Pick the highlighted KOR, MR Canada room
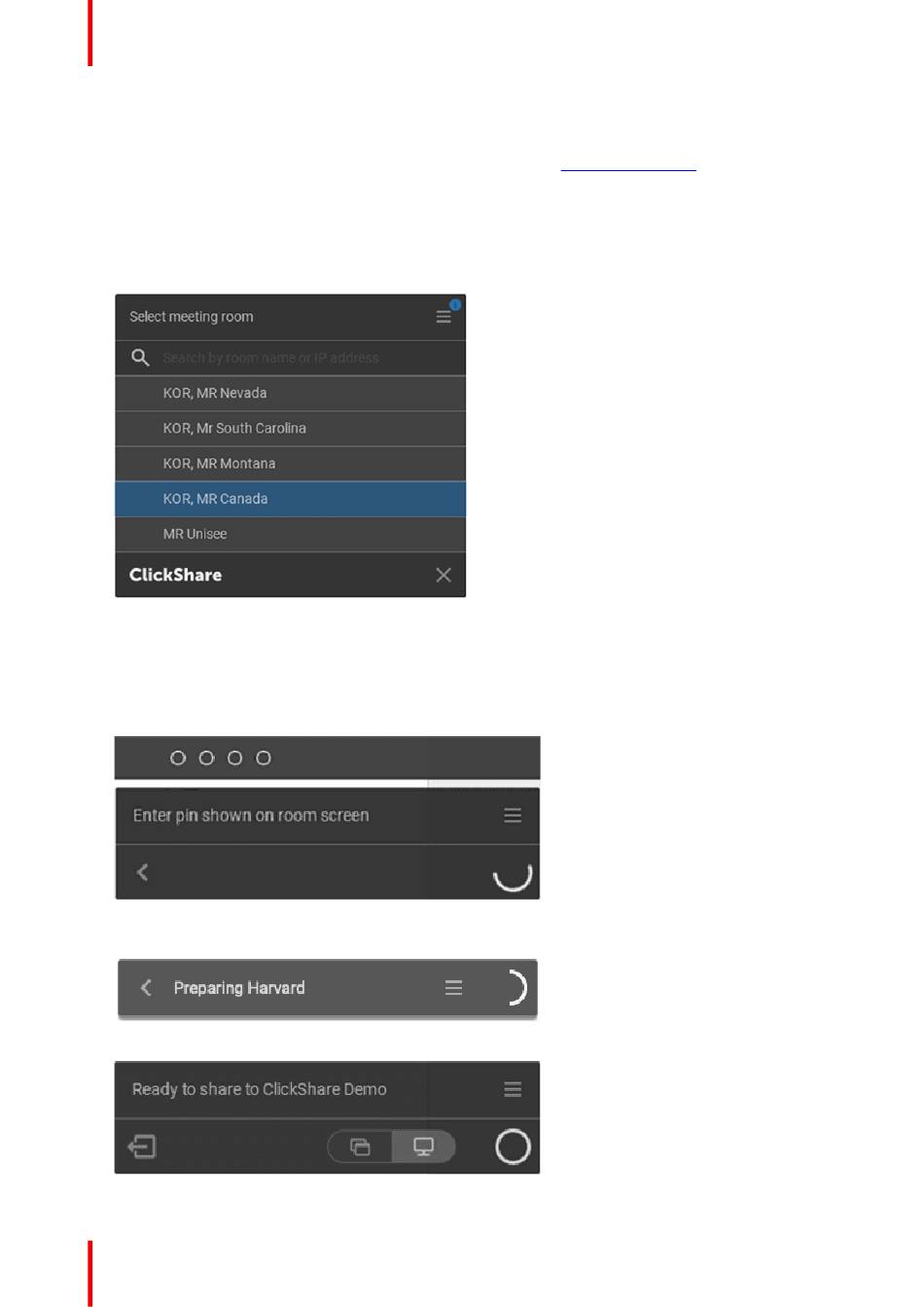This screenshot has height=1307, width=924. [x=291, y=499]
